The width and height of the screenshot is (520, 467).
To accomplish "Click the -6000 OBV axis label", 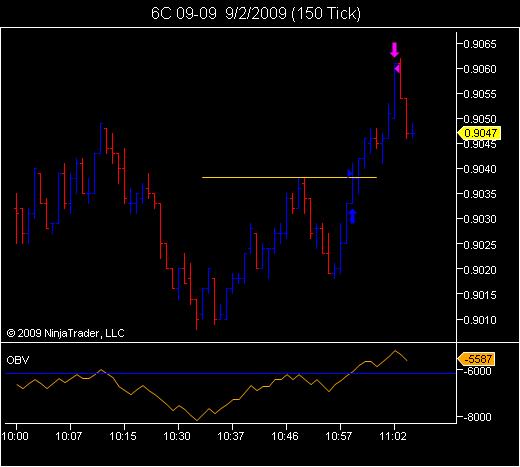I will [477, 371].
